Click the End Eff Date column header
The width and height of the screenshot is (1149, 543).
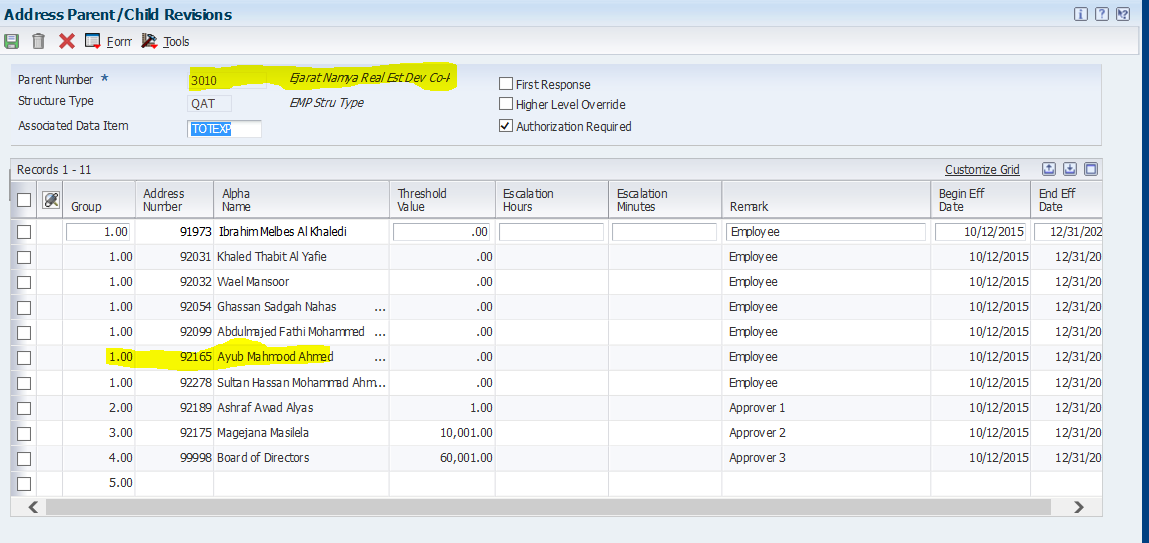1066,200
